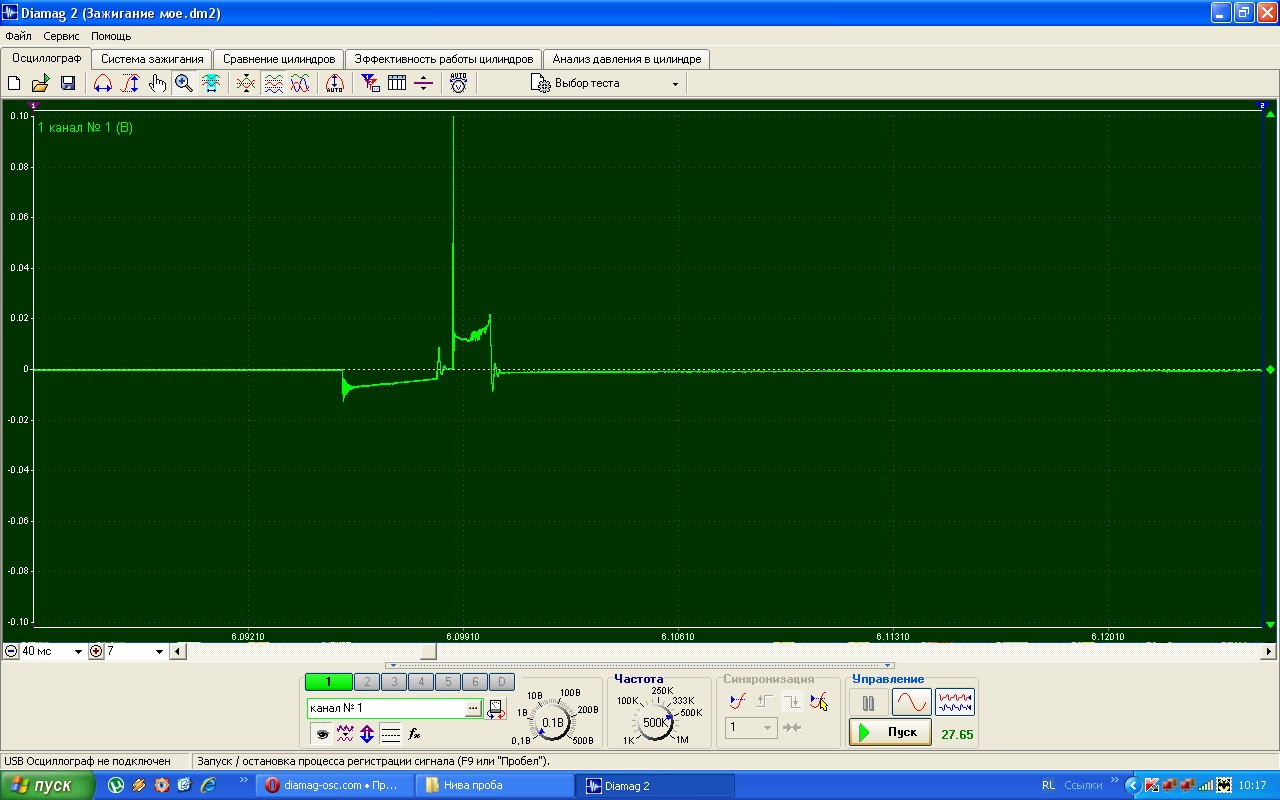This screenshot has width=1280, height=800.
Task: Open the sync channel dropdown showing 1
Action: [x=751, y=727]
